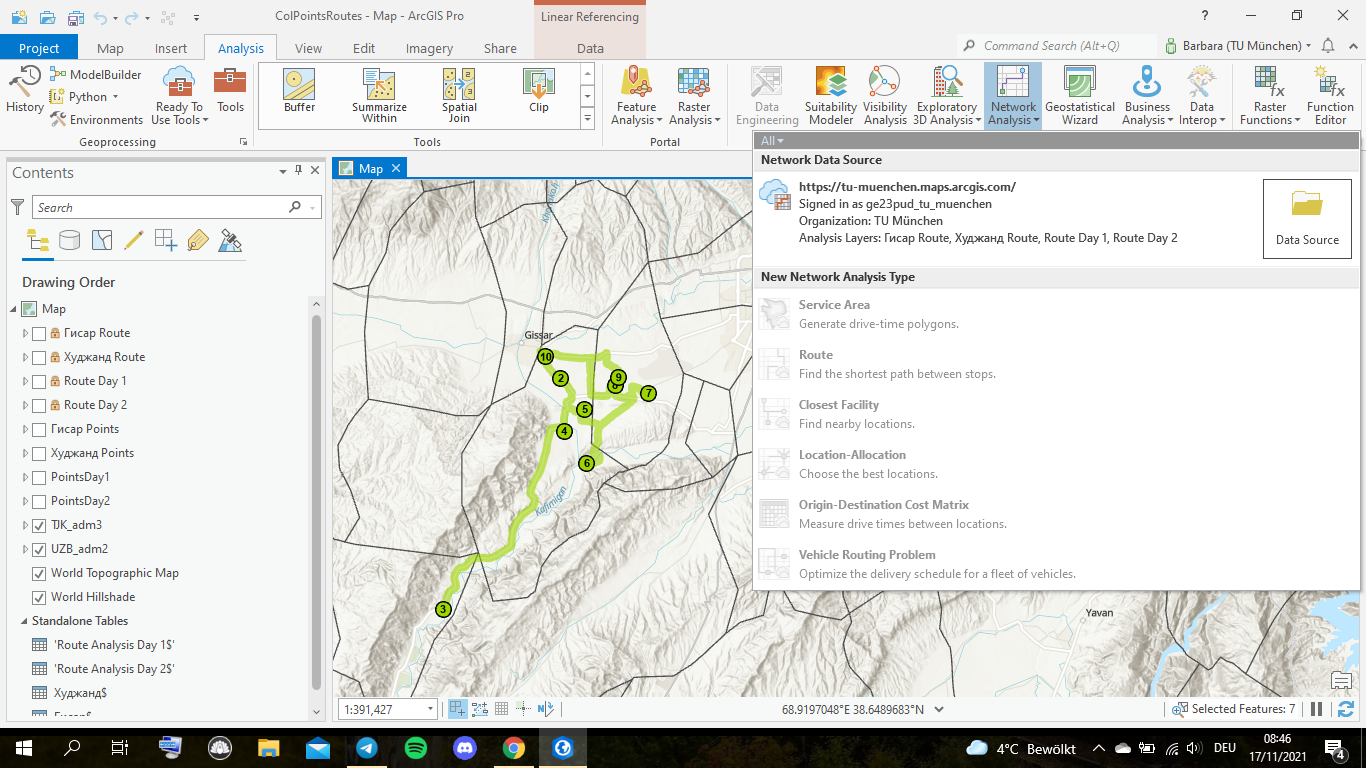The image size is (1366, 768).
Task: Toggle visibility of Гисар Route layer
Action: point(39,333)
